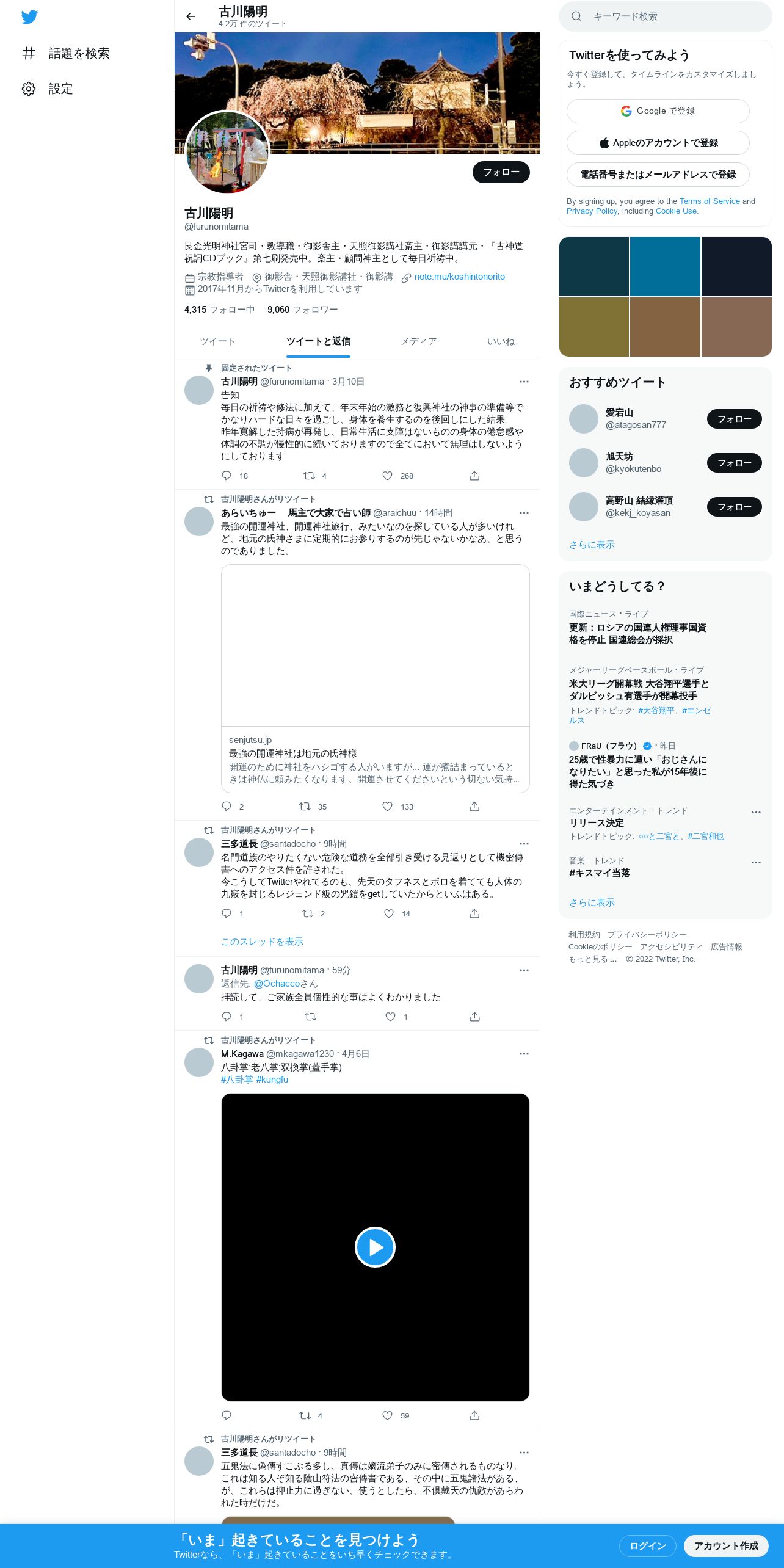
Task: Open the いいね tab
Action: pos(501,341)
